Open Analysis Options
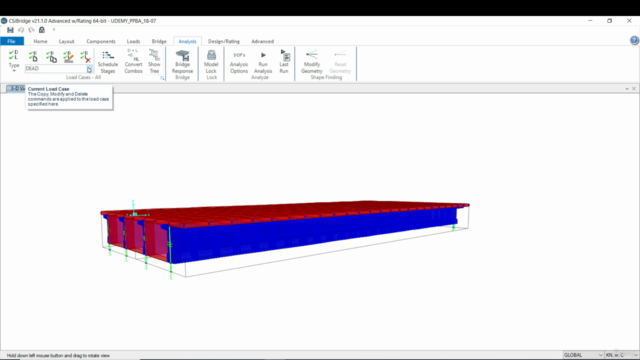 click(239, 62)
